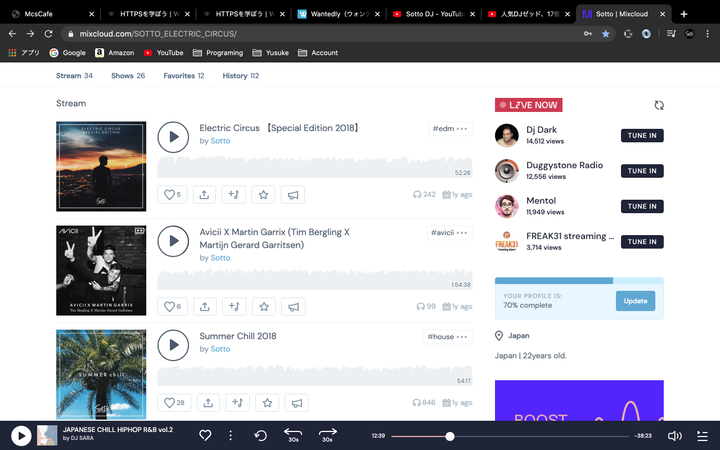Switch to the Wantedly browser tab
Viewport: 720px width, 450px height.
click(x=338, y=14)
